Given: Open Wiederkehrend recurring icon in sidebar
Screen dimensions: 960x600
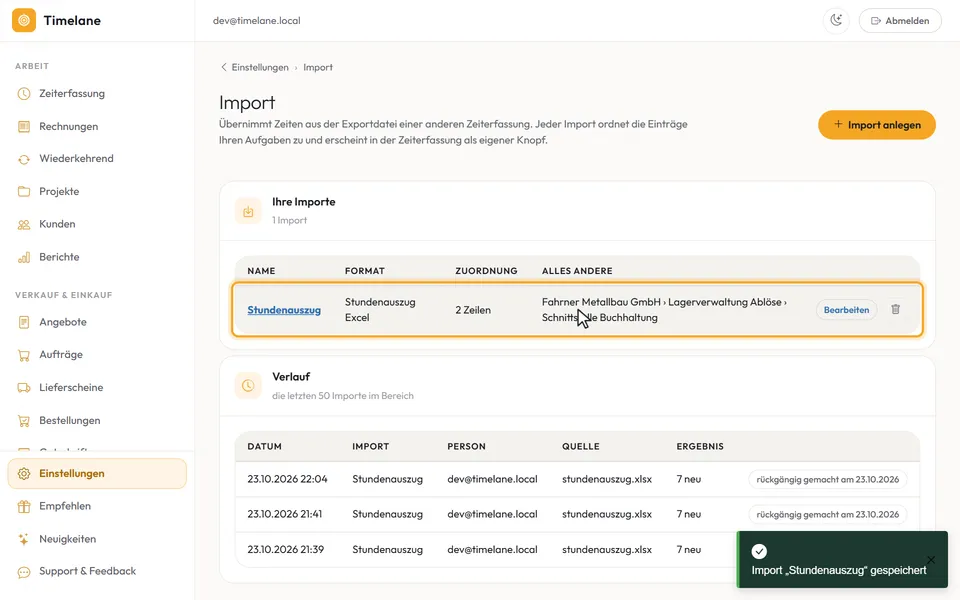Looking at the screenshot, I should pos(24,159).
